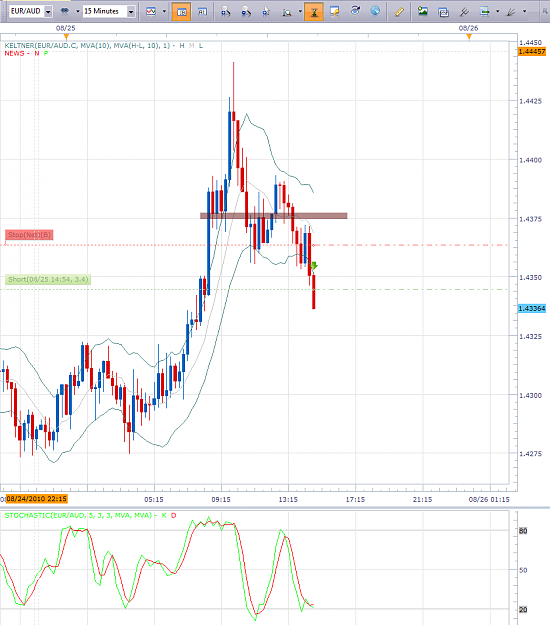This screenshot has width=550, height=625.
Task: Click the 05:15 time axis label
Action: click(x=154, y=499)
